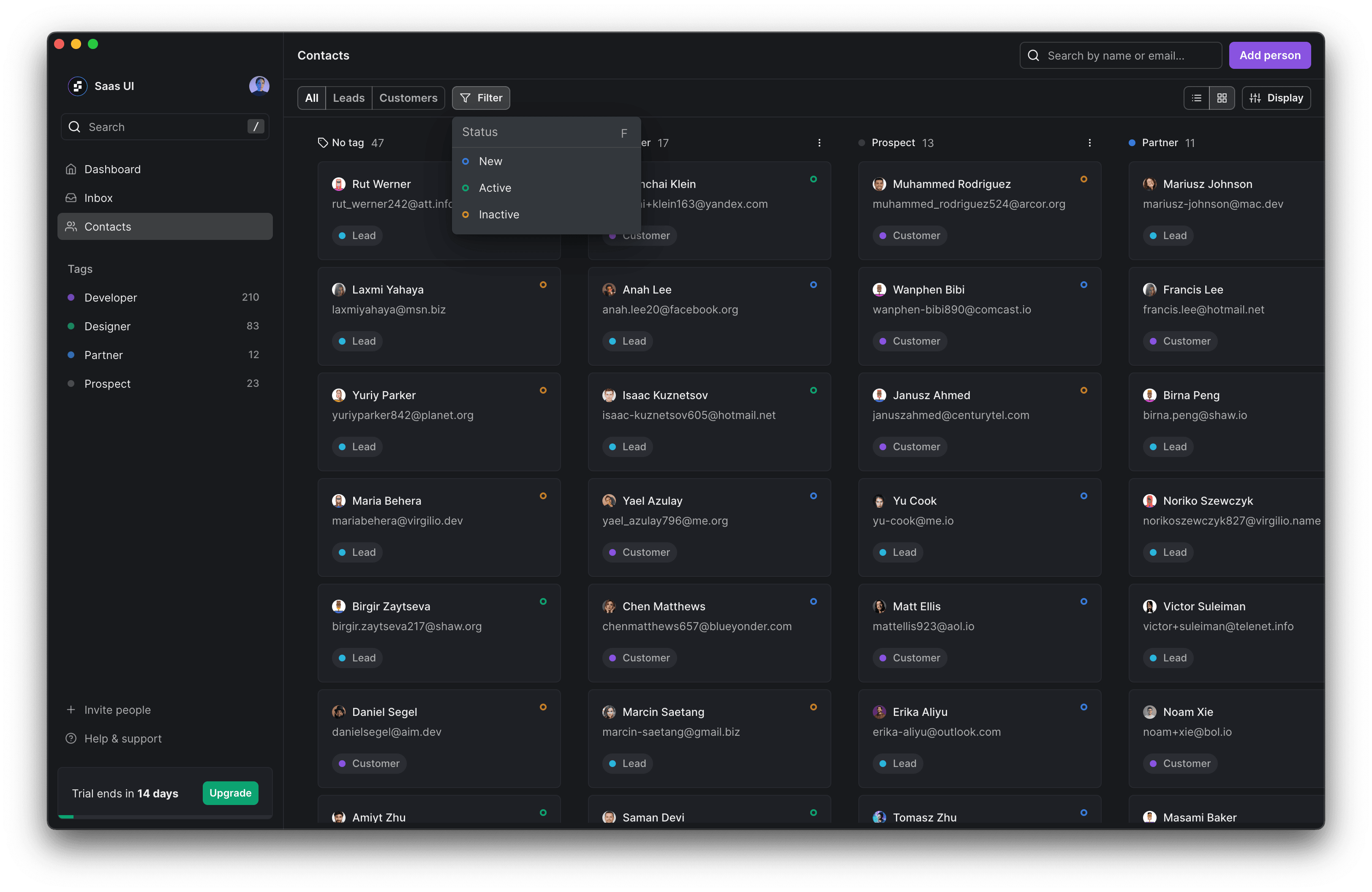Open the Filter dropdown

[x=481, y=98]
